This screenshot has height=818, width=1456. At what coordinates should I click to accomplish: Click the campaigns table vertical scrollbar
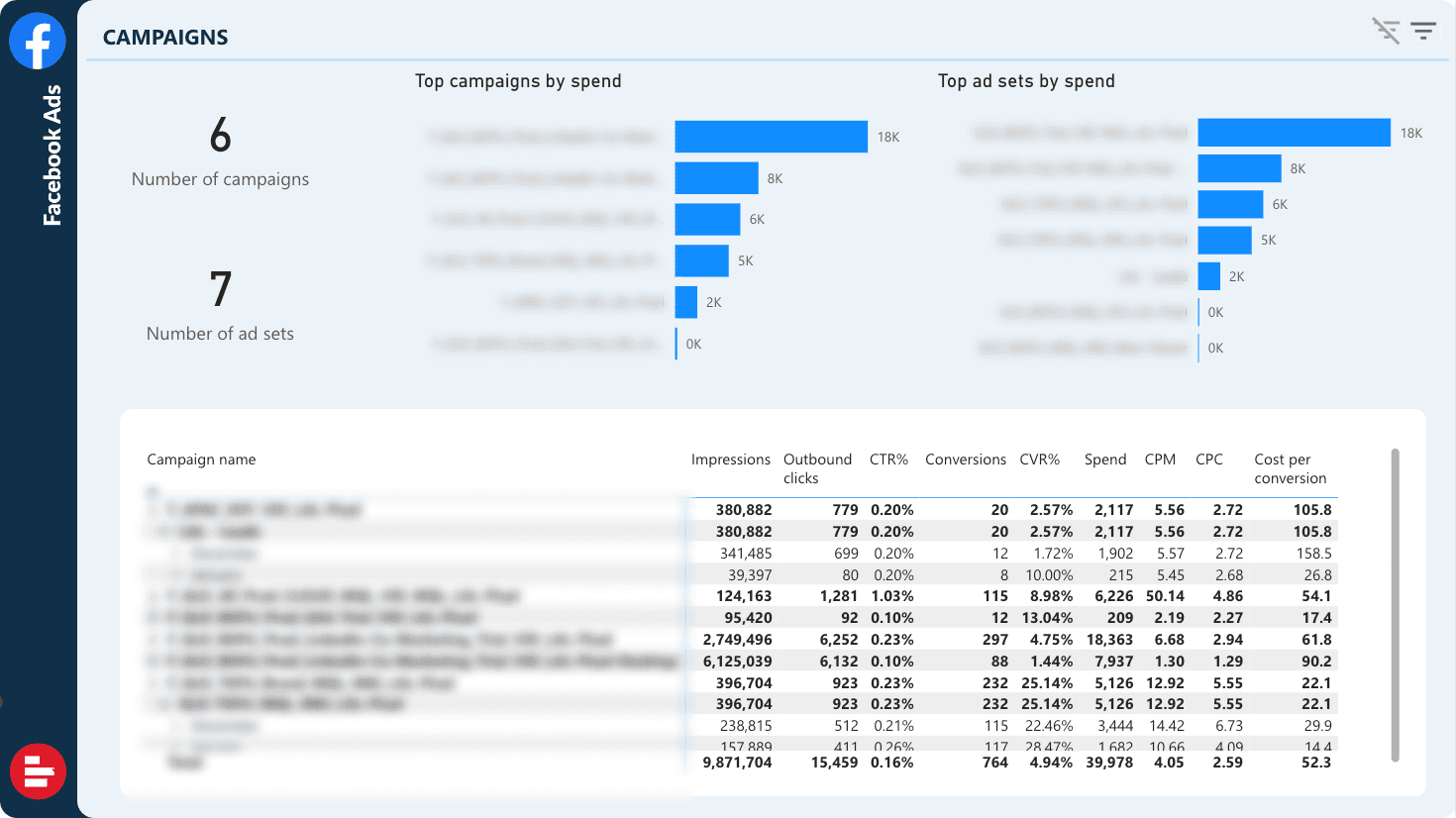tap(1395, 604)
